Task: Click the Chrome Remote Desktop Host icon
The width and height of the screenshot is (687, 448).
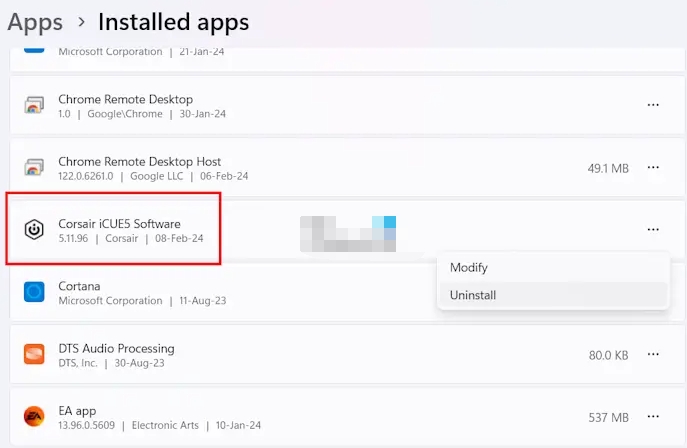Action: (34, 167)
